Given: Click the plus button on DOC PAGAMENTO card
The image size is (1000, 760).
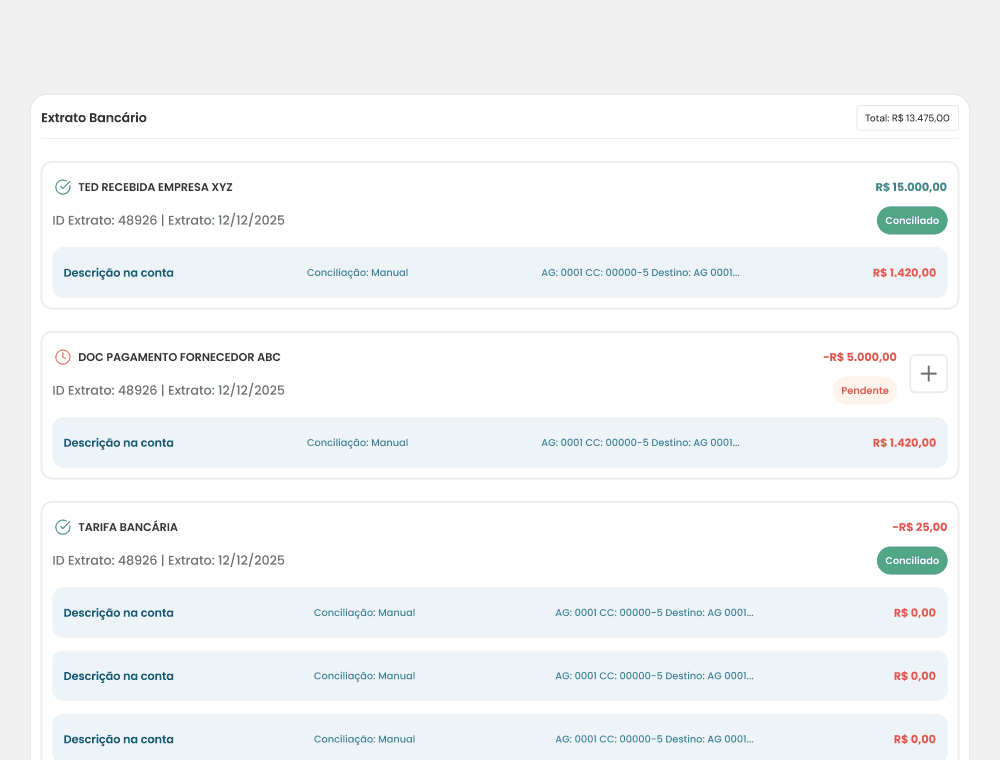Looking at the screenshot, I should click(x=928, y=374).
